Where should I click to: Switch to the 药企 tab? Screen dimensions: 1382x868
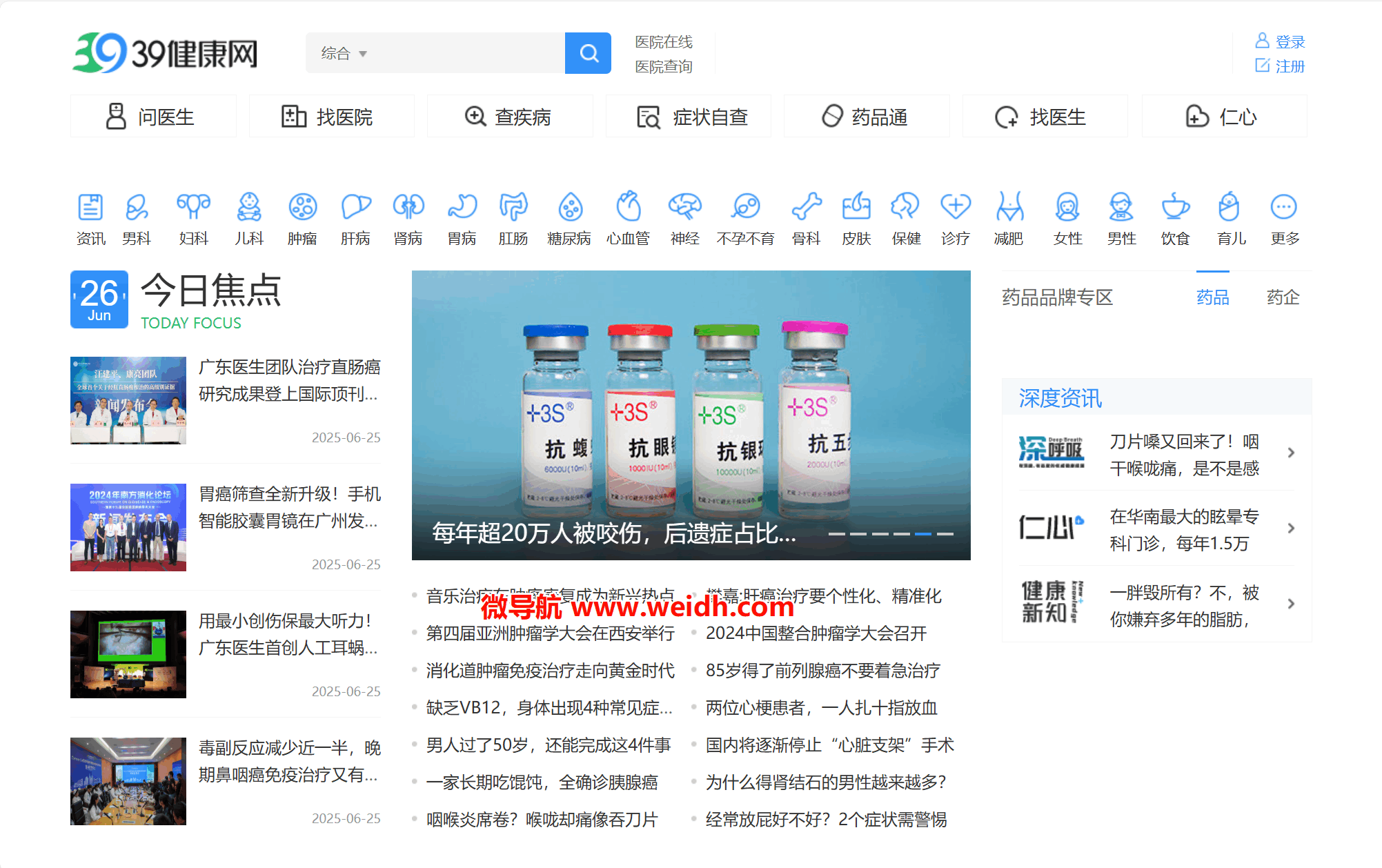[1283, 297]
